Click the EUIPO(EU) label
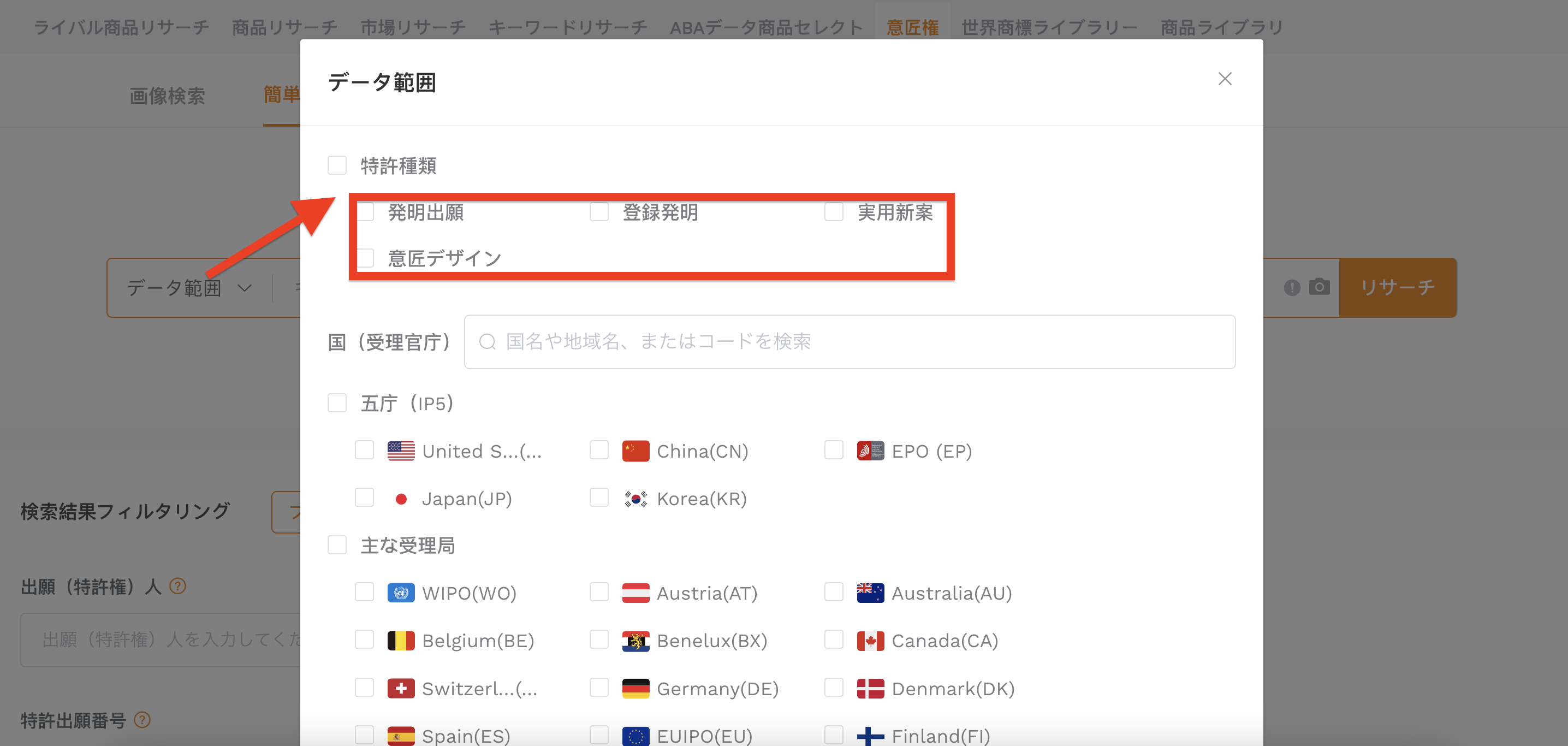1568x746 pixels. 704,736
